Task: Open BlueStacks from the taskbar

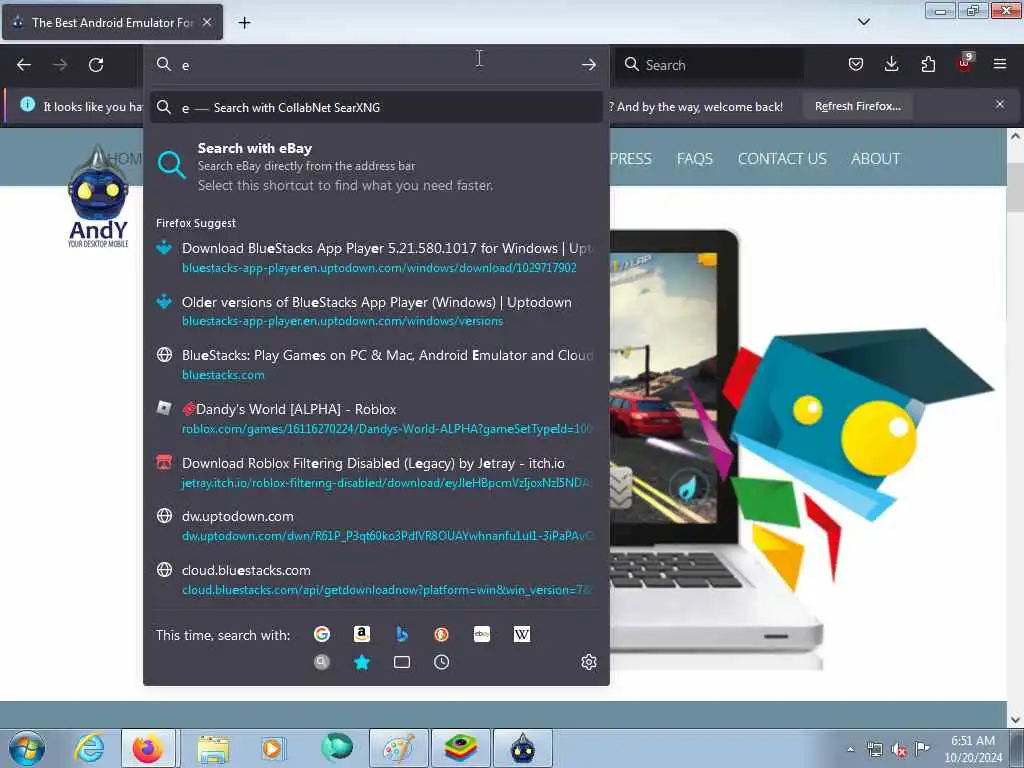Action: pos(460,748)
